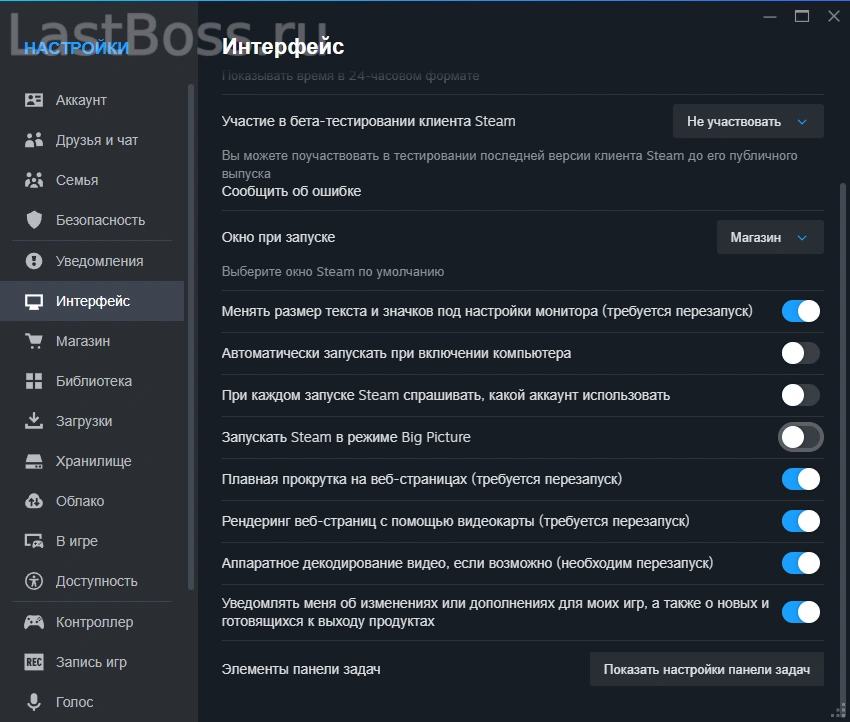Click the Сообщить об ошибке link
Screen dimensions: 850x722
[x=291, y=191]
